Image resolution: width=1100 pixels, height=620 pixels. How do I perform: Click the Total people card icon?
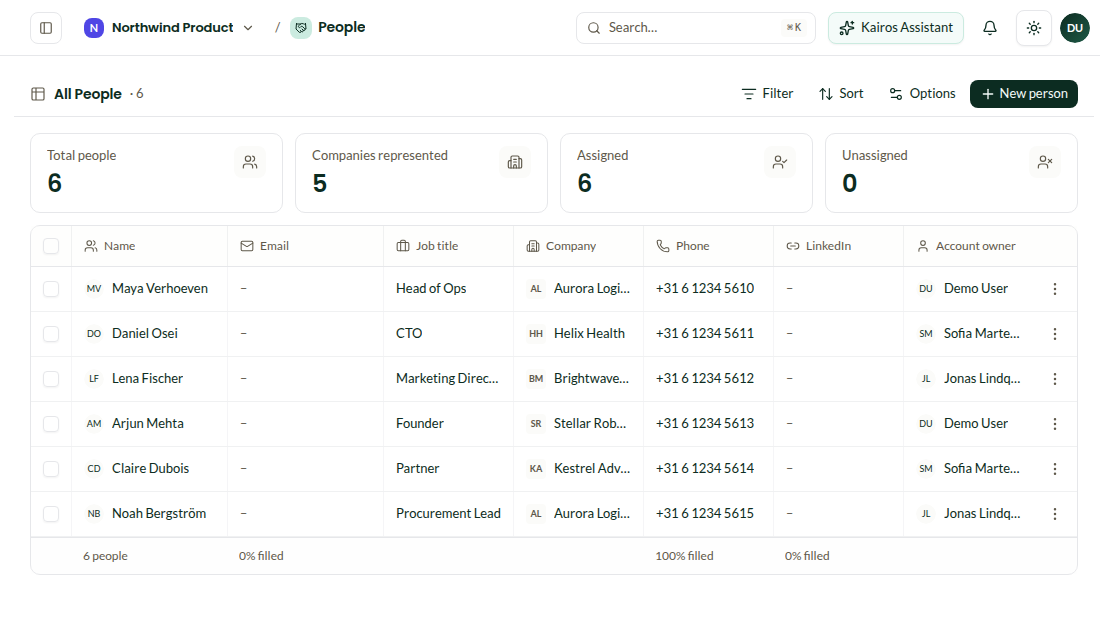[250, 163]
